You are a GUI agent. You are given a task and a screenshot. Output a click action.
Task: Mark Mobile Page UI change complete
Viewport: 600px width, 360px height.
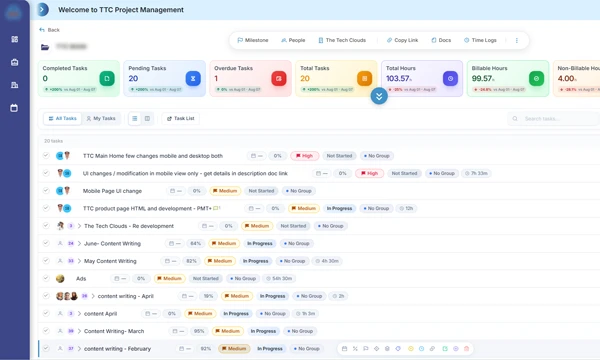click(46, 191)
